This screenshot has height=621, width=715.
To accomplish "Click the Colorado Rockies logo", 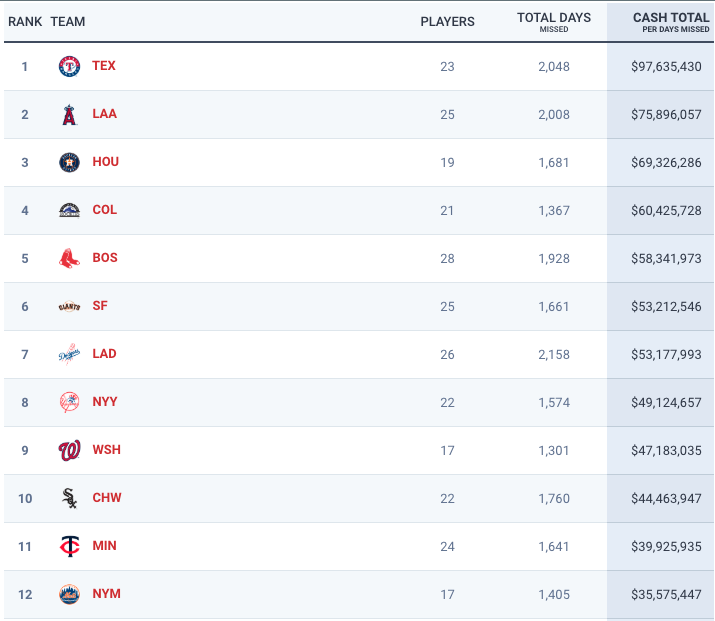I will pyautogui.click(x=69, y=211).
